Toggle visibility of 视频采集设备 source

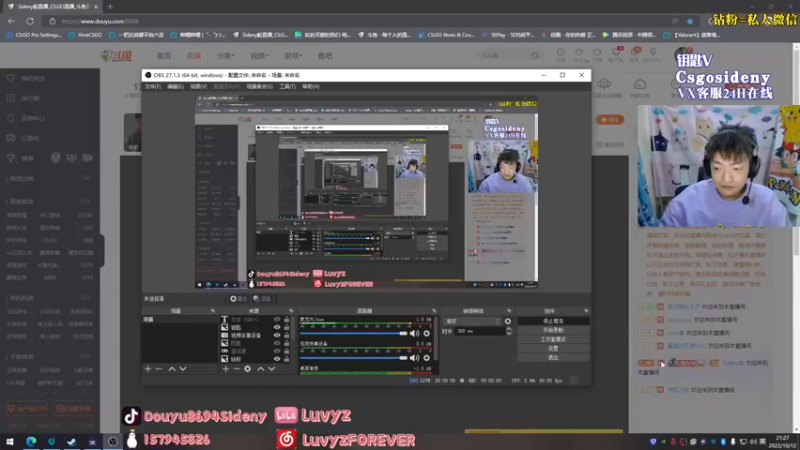277,335
